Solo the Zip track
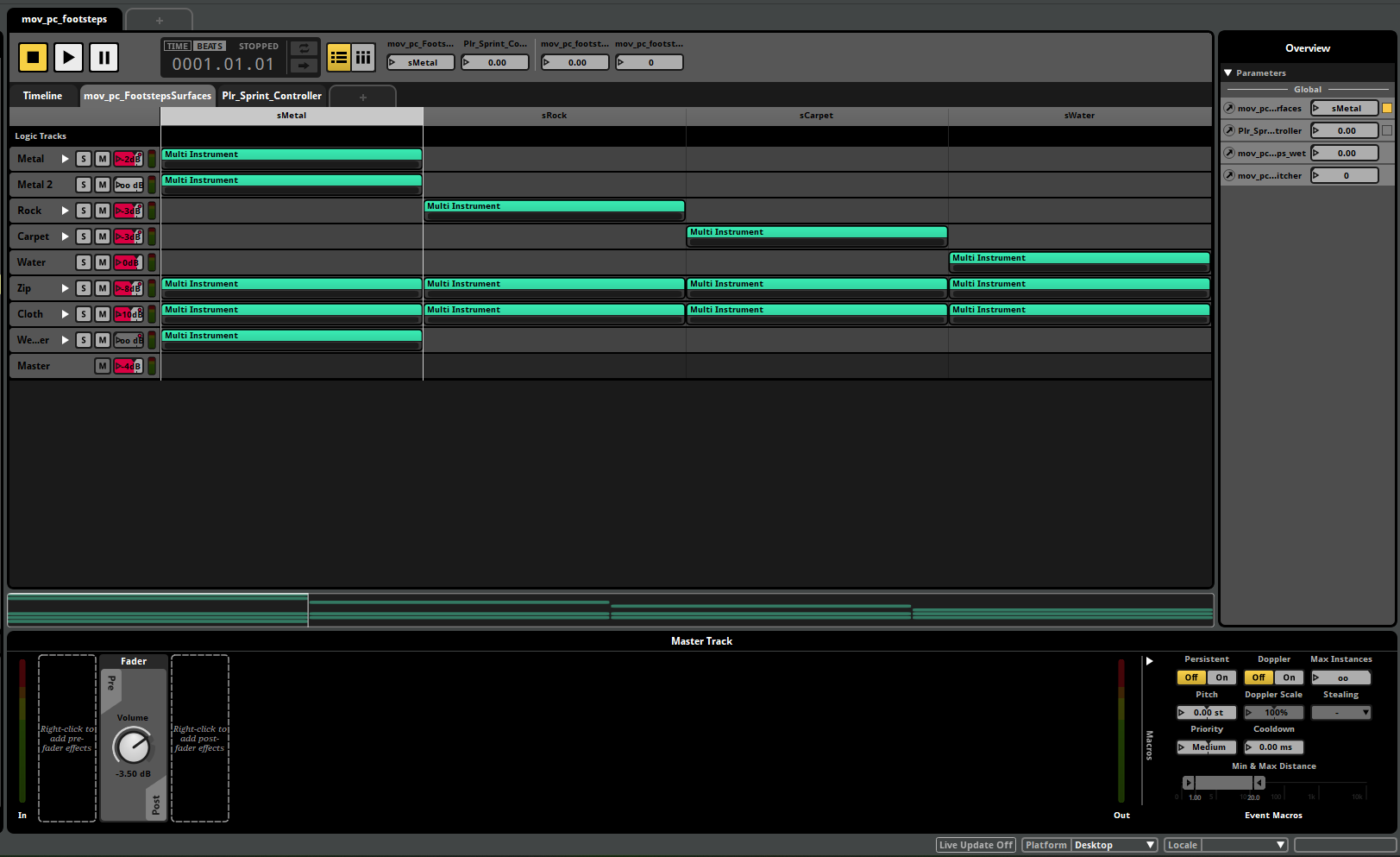The height and width of the screenshot is (857, 1400). click(84, 288)
